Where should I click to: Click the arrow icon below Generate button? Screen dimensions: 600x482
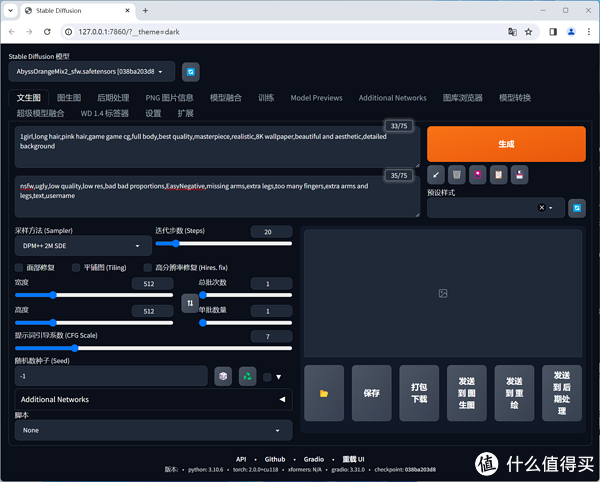pos(436,175)
